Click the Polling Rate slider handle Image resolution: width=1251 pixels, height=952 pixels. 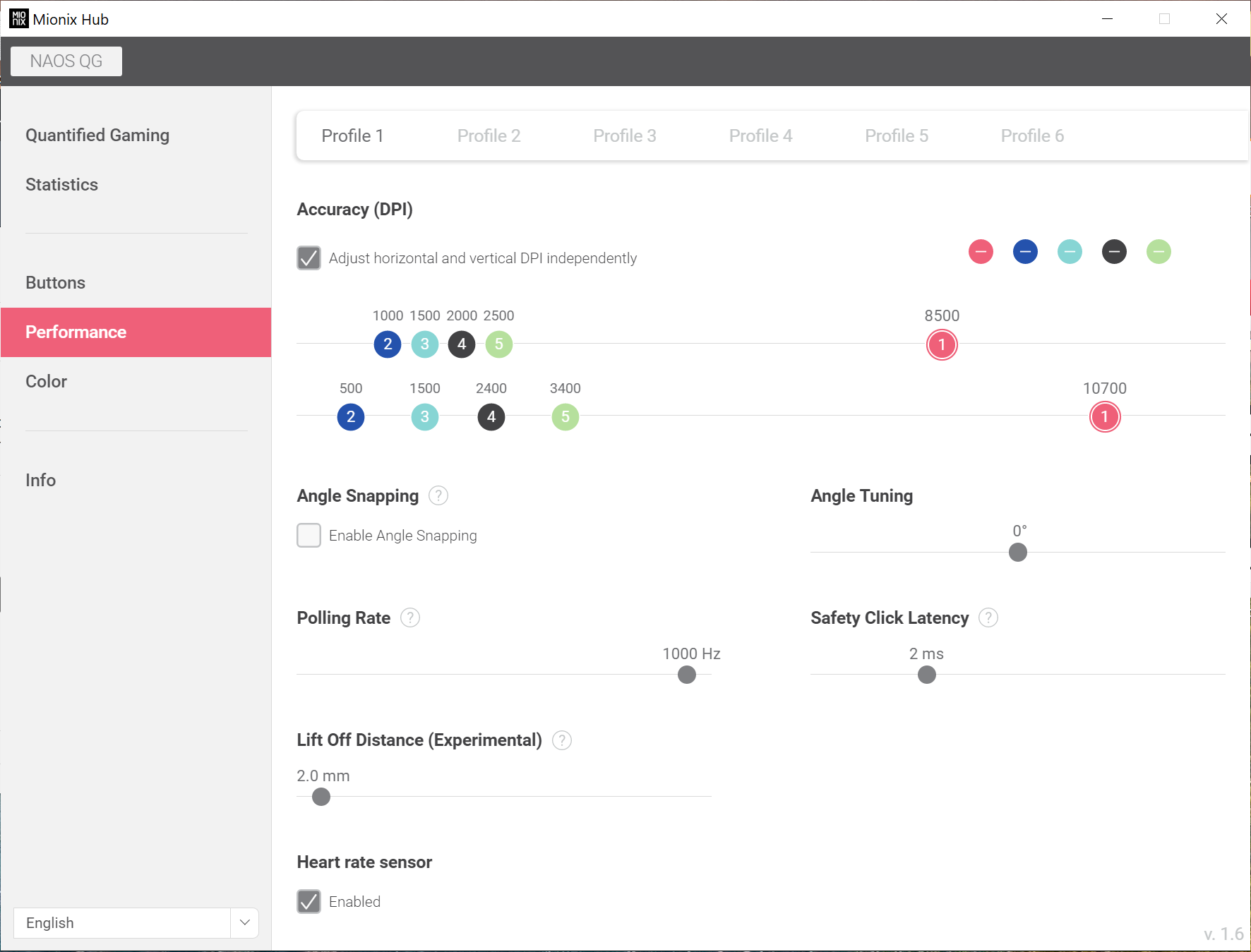[687, 675]
